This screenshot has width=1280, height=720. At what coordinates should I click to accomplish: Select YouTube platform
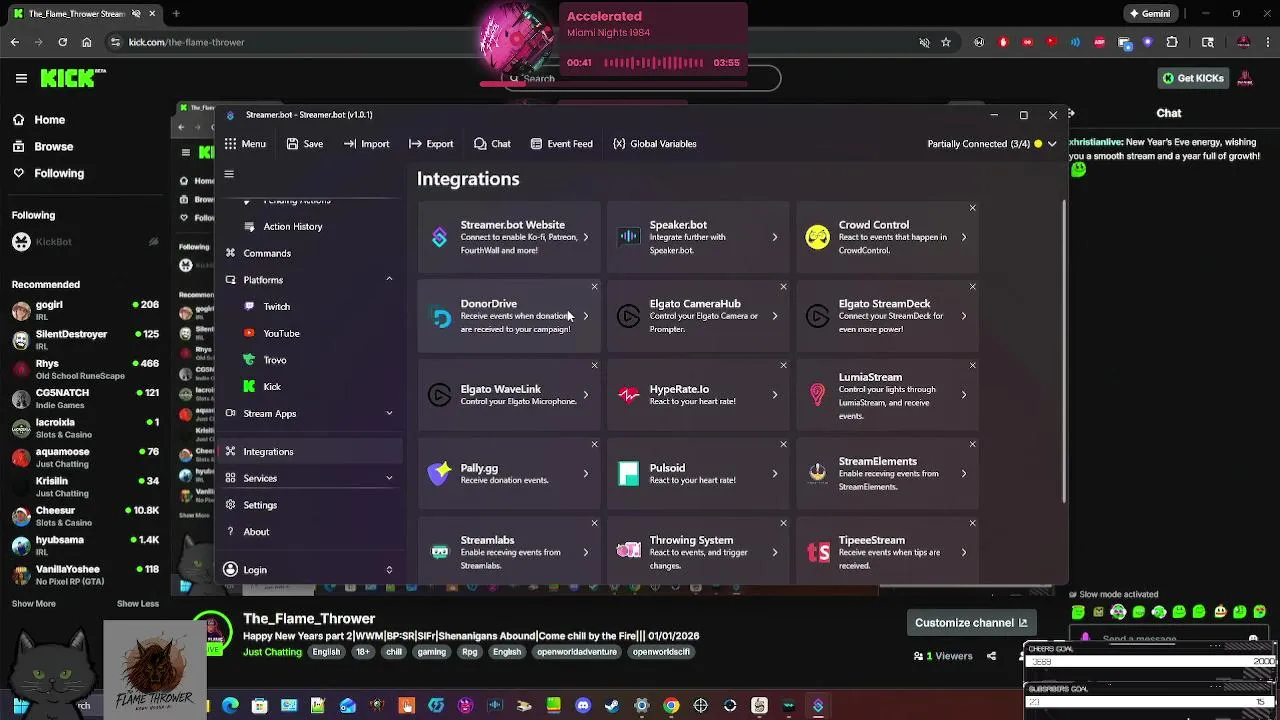pos(281,333)
